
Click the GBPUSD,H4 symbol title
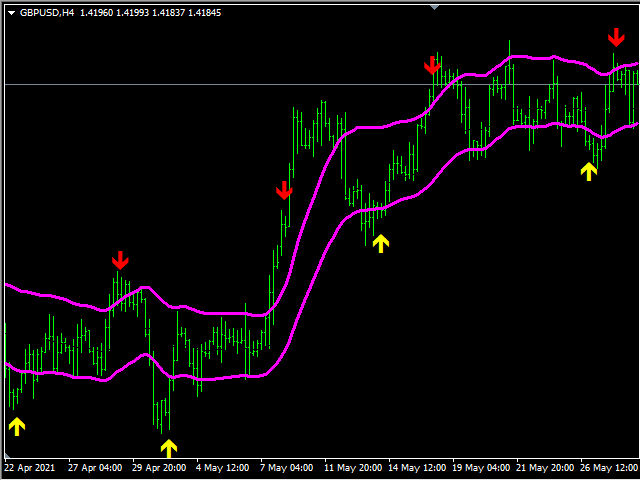(47, 13)
